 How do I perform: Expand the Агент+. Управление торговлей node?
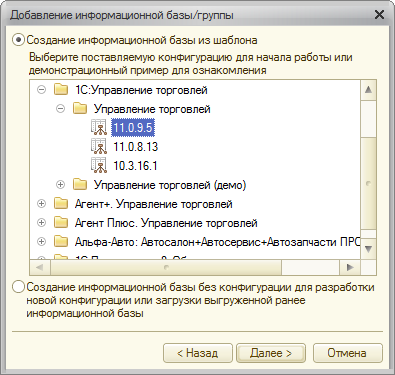click(41, 204)
